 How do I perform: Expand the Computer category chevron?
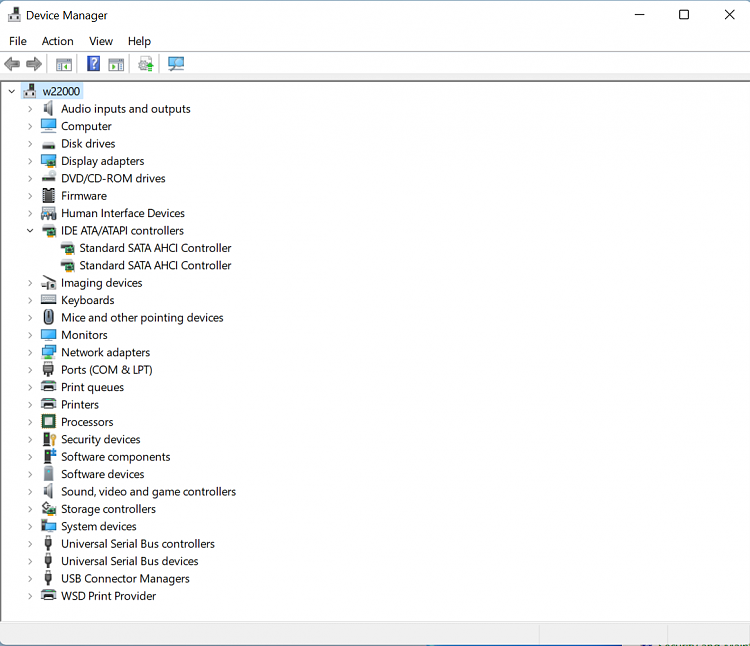point(30,126)
